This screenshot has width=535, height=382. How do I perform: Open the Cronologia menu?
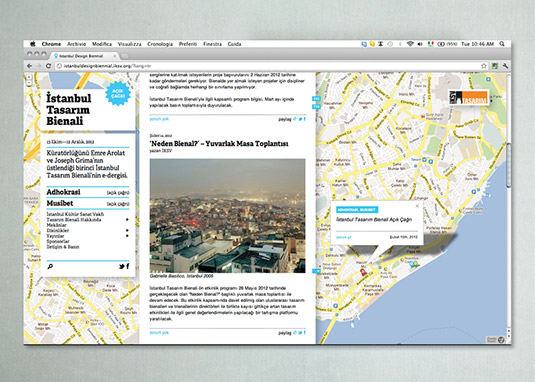click(160, 44)
